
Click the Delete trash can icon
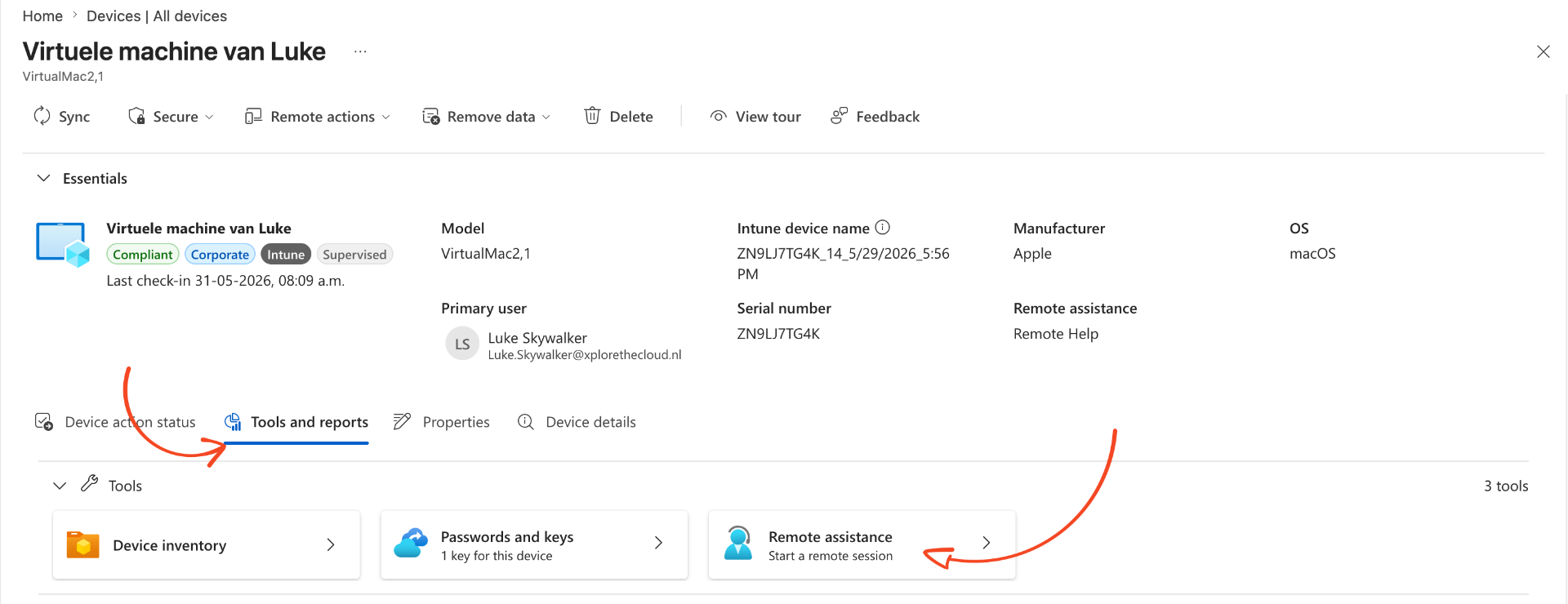[592, 116]
